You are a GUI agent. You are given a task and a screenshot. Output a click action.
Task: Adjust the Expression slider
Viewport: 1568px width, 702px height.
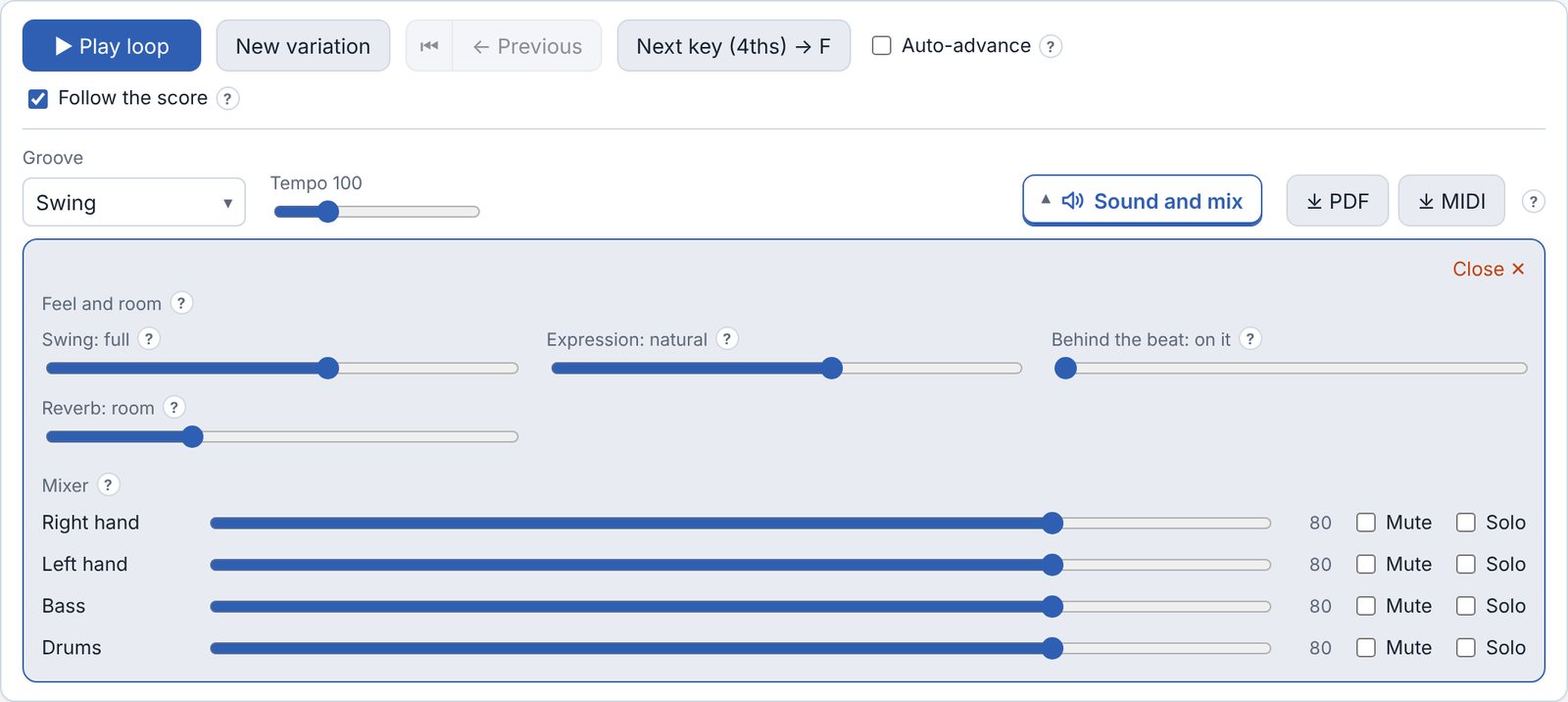(x=787, y=369)
